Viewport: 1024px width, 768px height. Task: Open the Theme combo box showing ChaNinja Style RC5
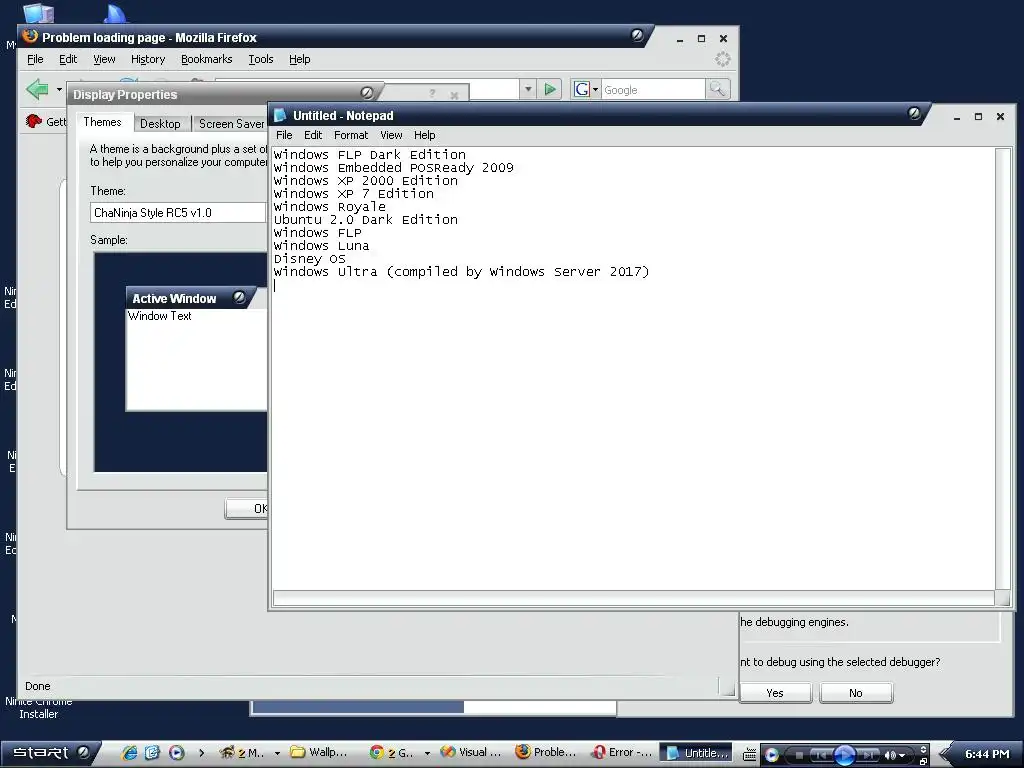click(x=178, y=212)
